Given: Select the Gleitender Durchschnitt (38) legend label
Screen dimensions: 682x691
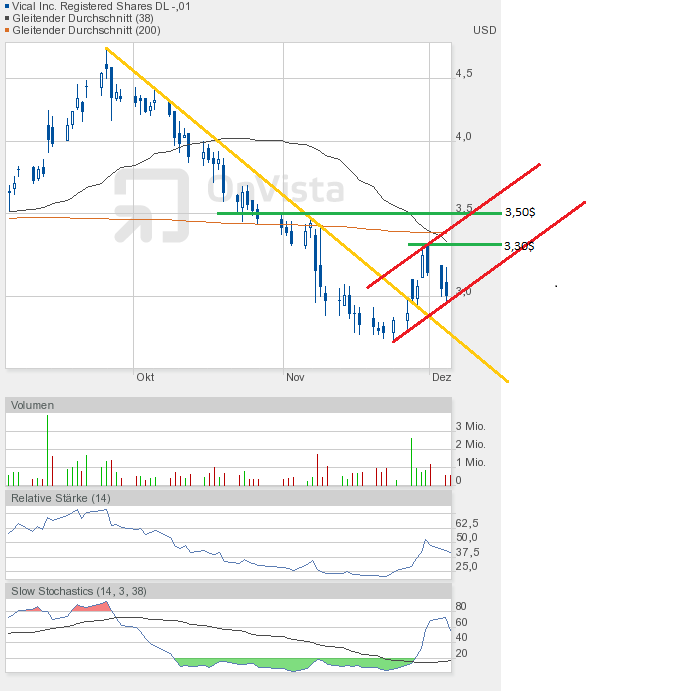Looking at the screenshot, I should (x=79, y=19).
